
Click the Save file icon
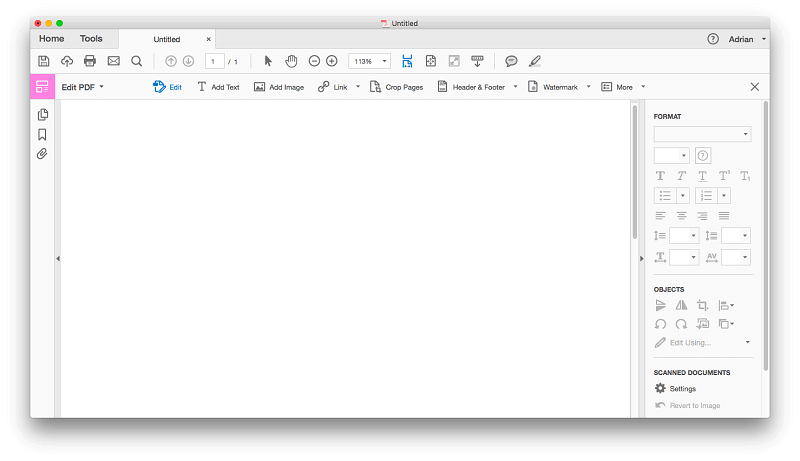pyautogui.click(x=44, y=61)
